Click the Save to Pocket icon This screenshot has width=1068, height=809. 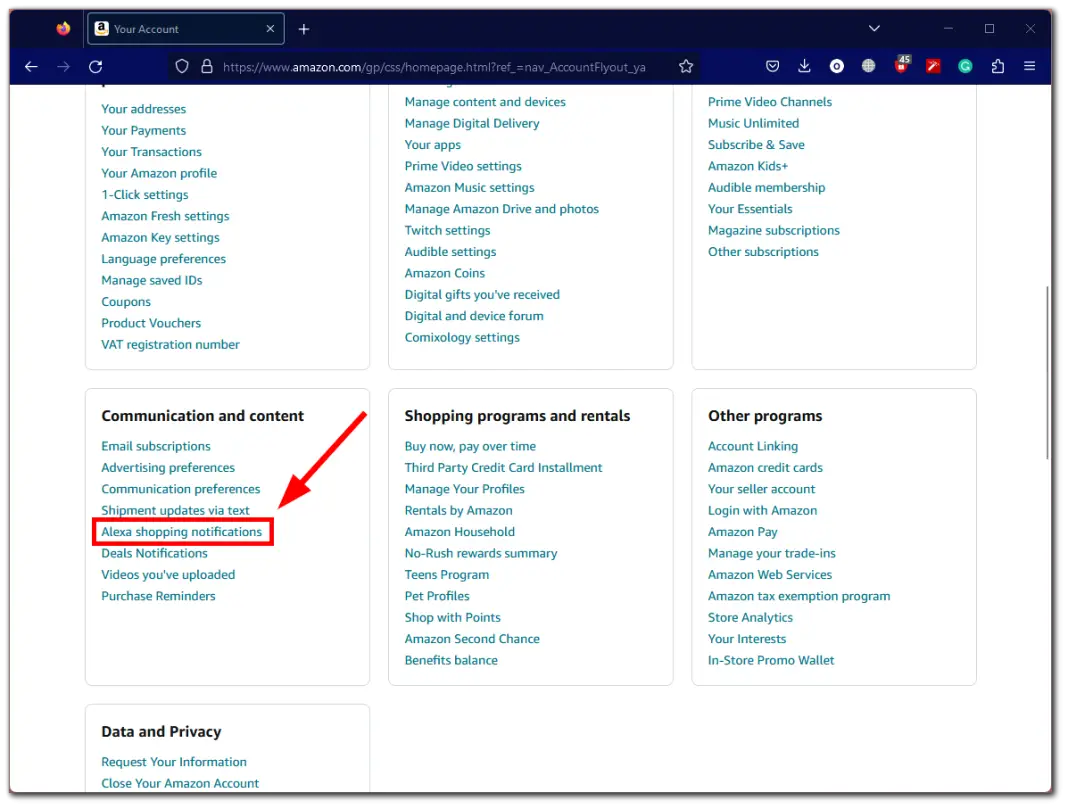[x=772, y=67]
